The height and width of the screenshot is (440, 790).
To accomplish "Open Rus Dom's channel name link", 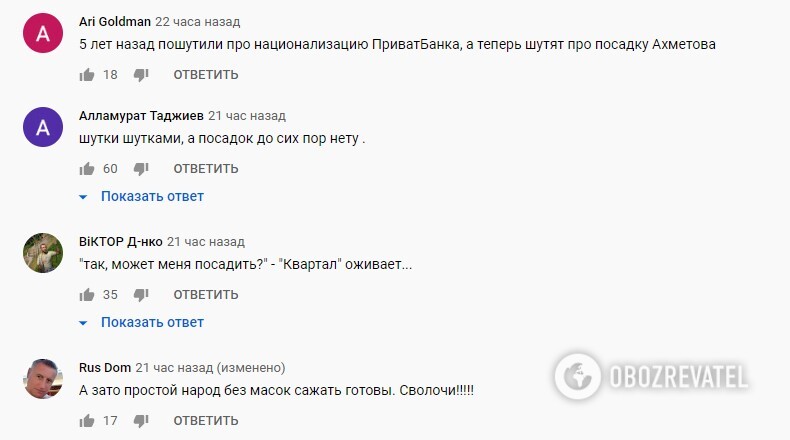I will pyautogui.click(x=104, y=367).
